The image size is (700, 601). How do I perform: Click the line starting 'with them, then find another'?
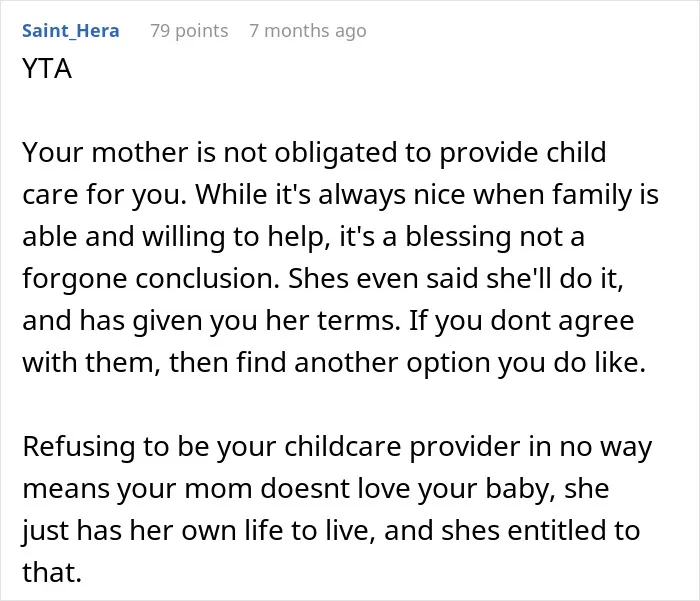334,363
